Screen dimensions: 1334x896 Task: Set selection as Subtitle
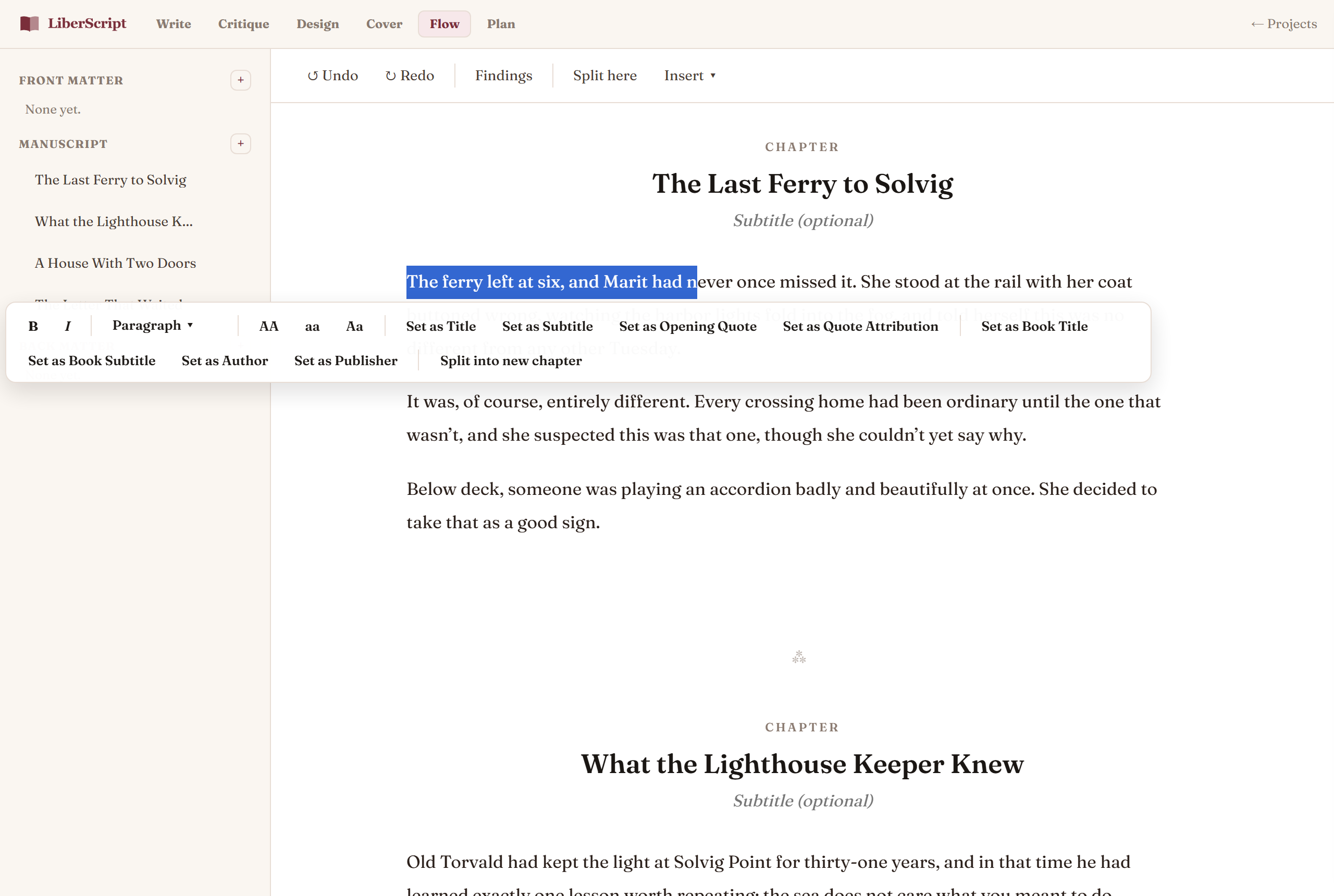click(x=548, y=326)
